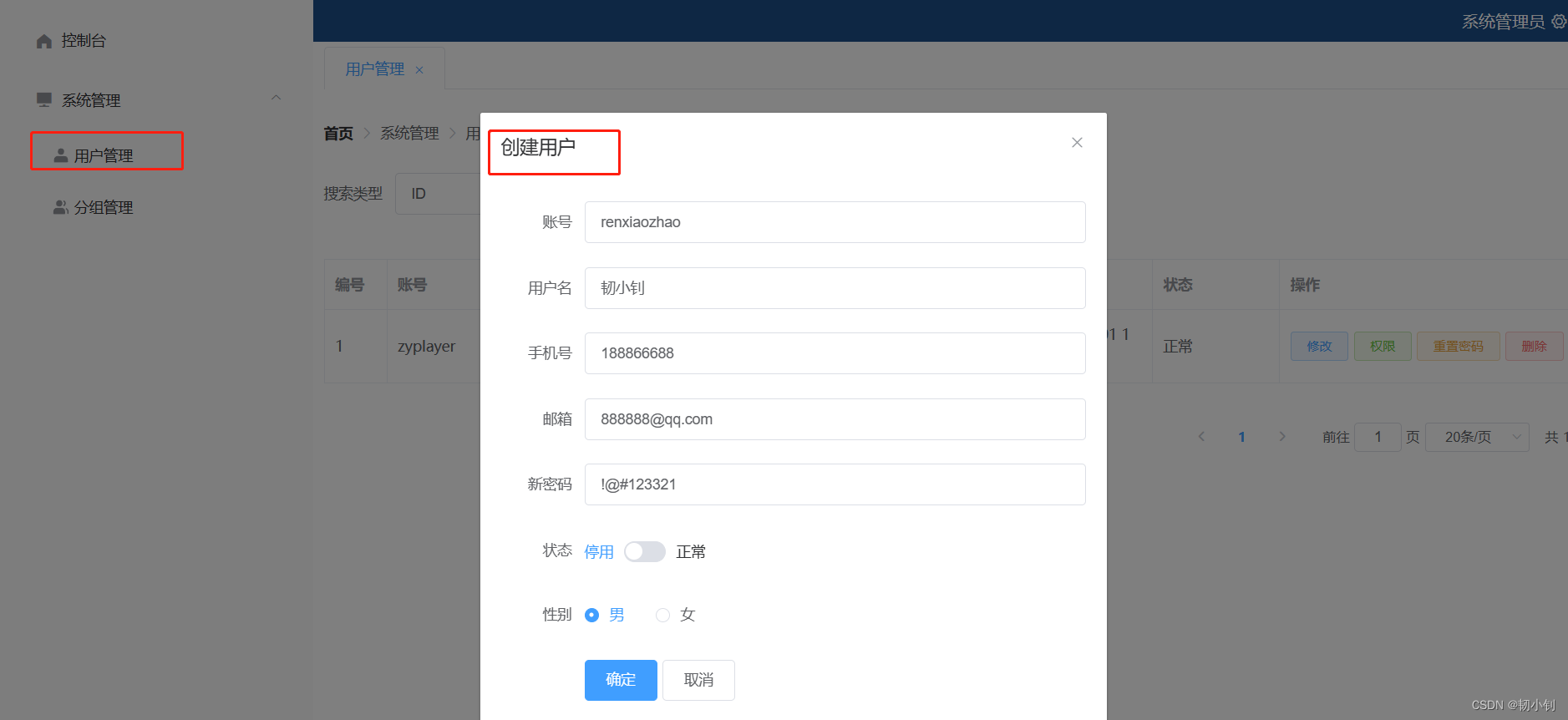Image resolution: width=1568 pixels, height=720 pixels.
Task: Click the 权限 button for zyplayer
Action: pyautogui.click(x=1383, y=347)
